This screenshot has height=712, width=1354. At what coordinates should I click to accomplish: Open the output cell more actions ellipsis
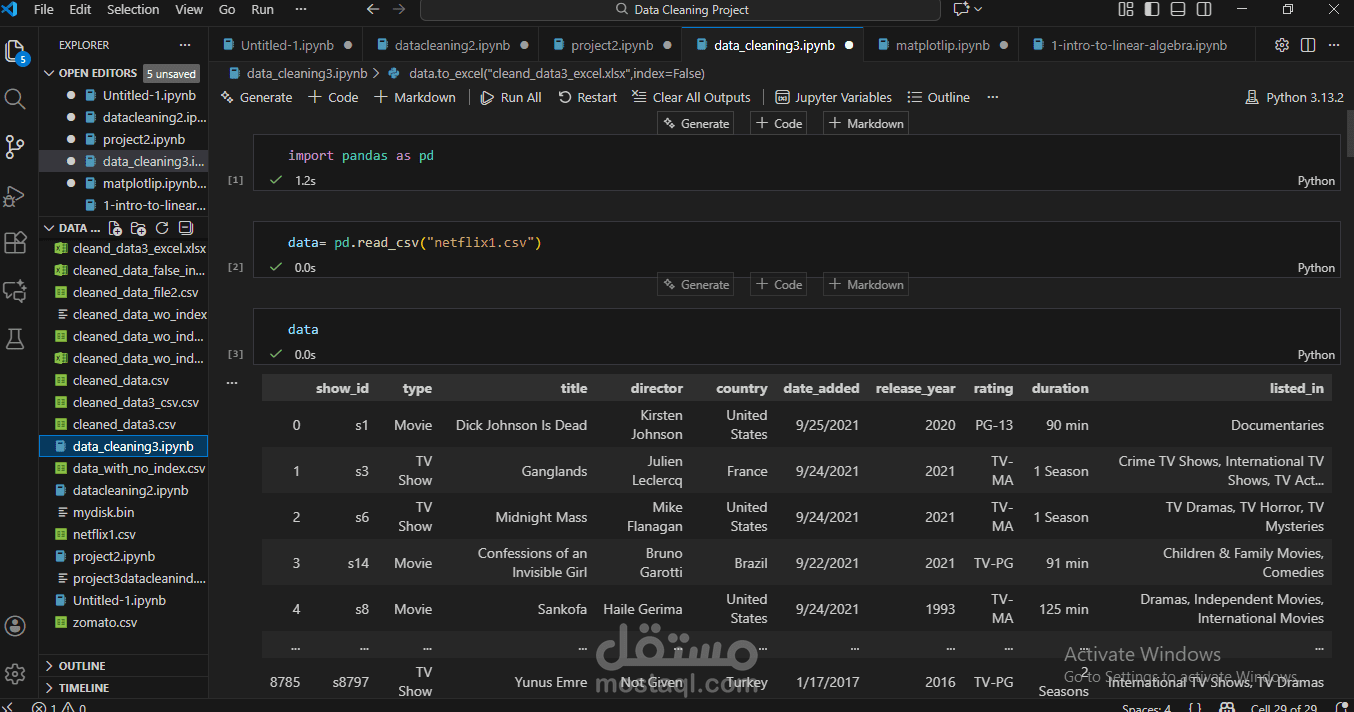(232, 382)
